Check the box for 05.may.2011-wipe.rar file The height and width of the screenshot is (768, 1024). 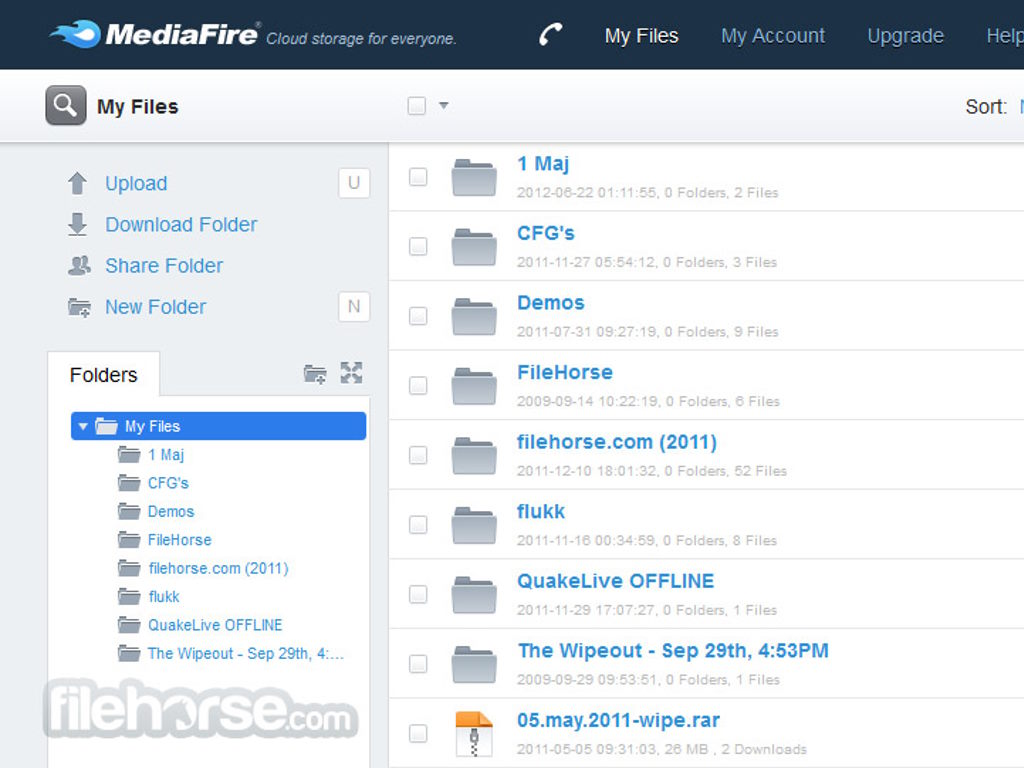tap(418, 733)
